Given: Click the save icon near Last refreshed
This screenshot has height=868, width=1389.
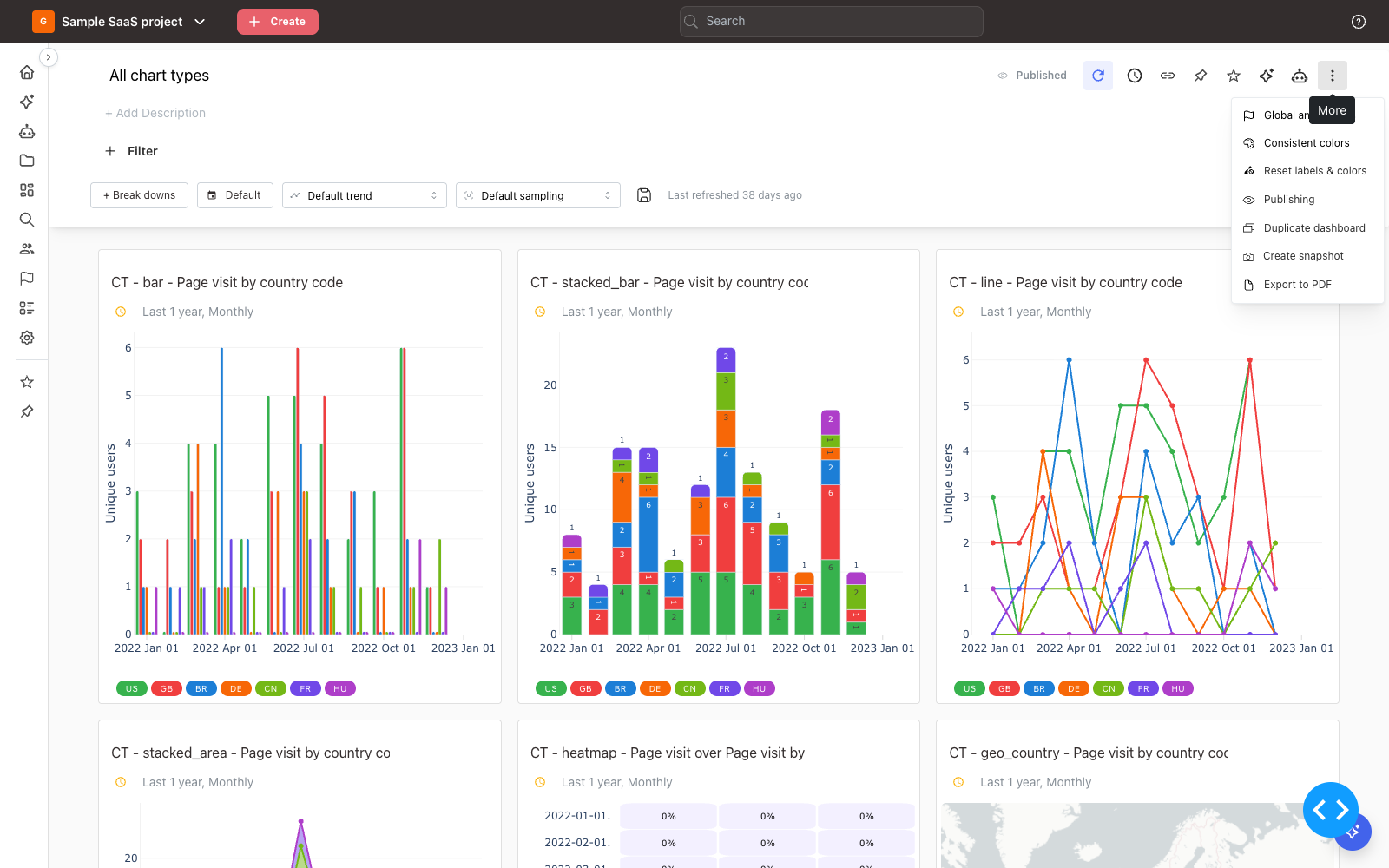Looking at the screenshot, I should [x=644, y=195].
